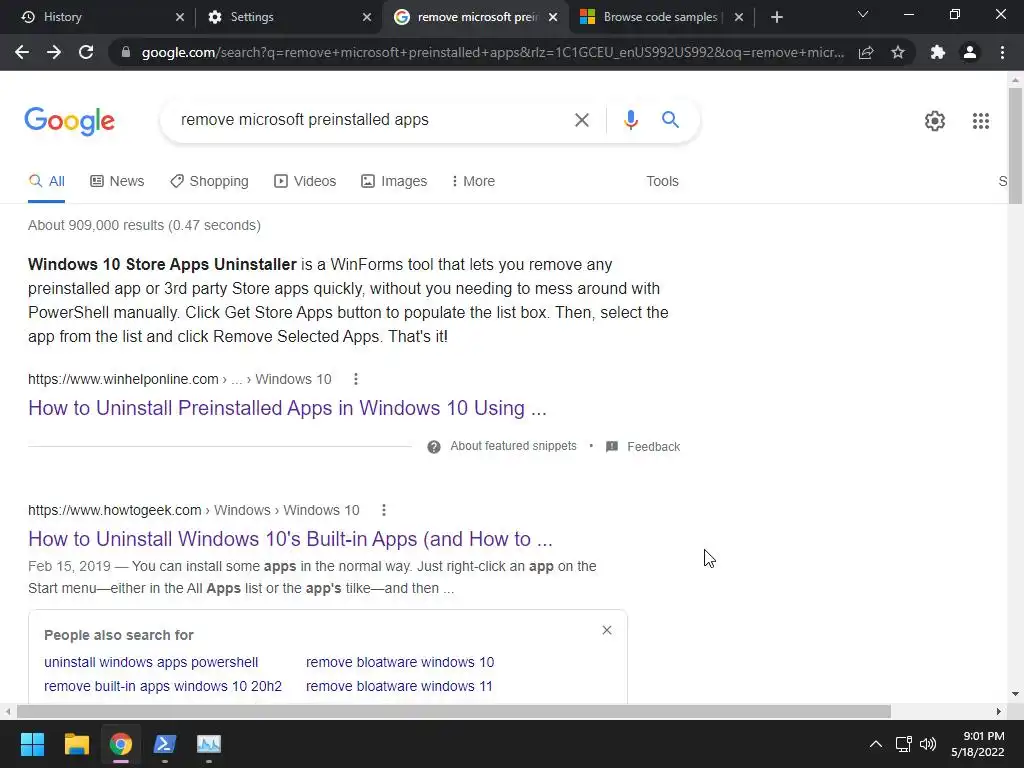This screenshot has width=1024, height=768.
Task: Open a new tab
Action: point(776,17)
